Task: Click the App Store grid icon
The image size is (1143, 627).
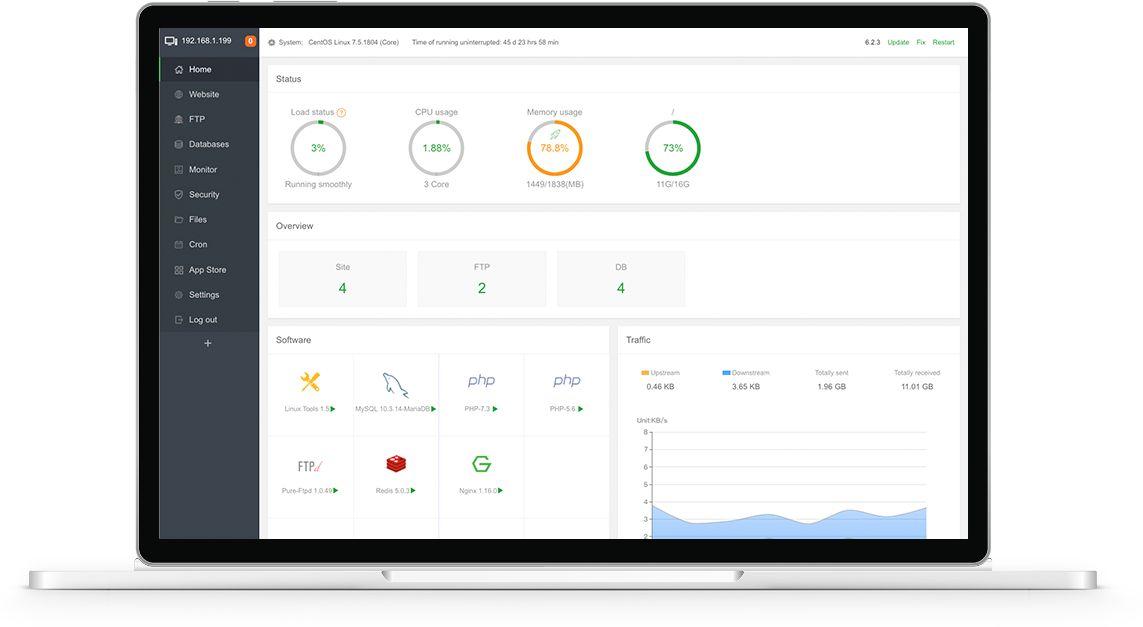Action: tap(179, 270)
